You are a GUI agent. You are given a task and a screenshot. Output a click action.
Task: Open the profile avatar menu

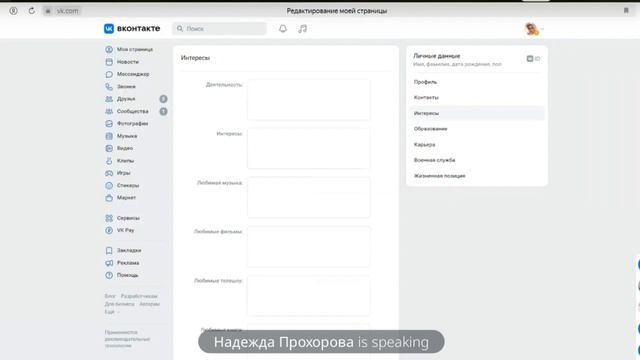click(533, 29)
